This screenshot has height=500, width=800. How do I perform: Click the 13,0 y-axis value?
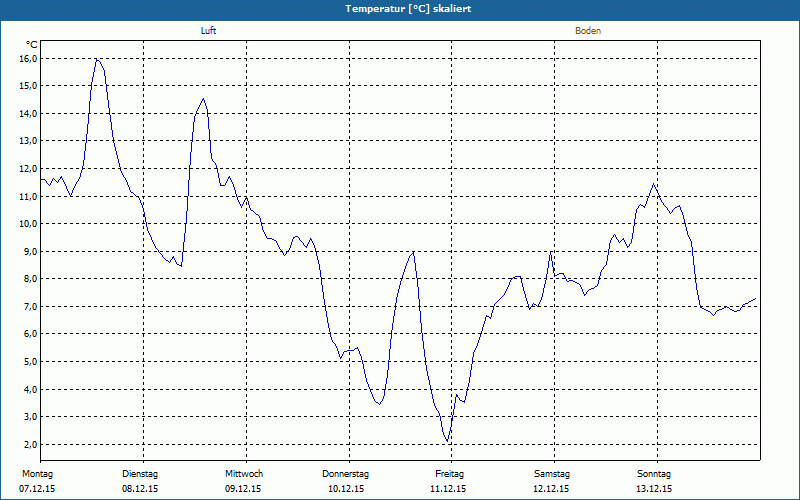click(x=29, y=141)
